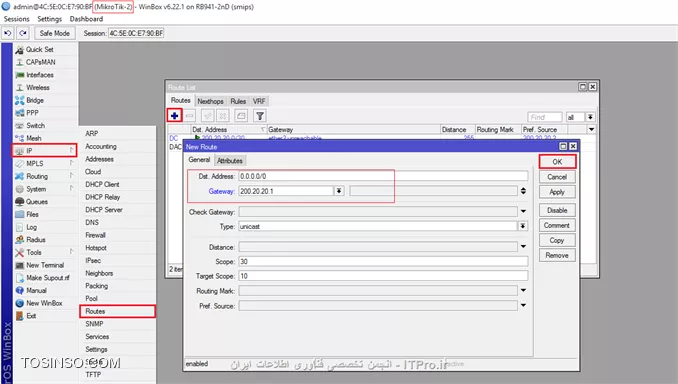This screenshot has height=384, width=678.
Task: Expand the Routing submenu
Action: click(45, 176)
